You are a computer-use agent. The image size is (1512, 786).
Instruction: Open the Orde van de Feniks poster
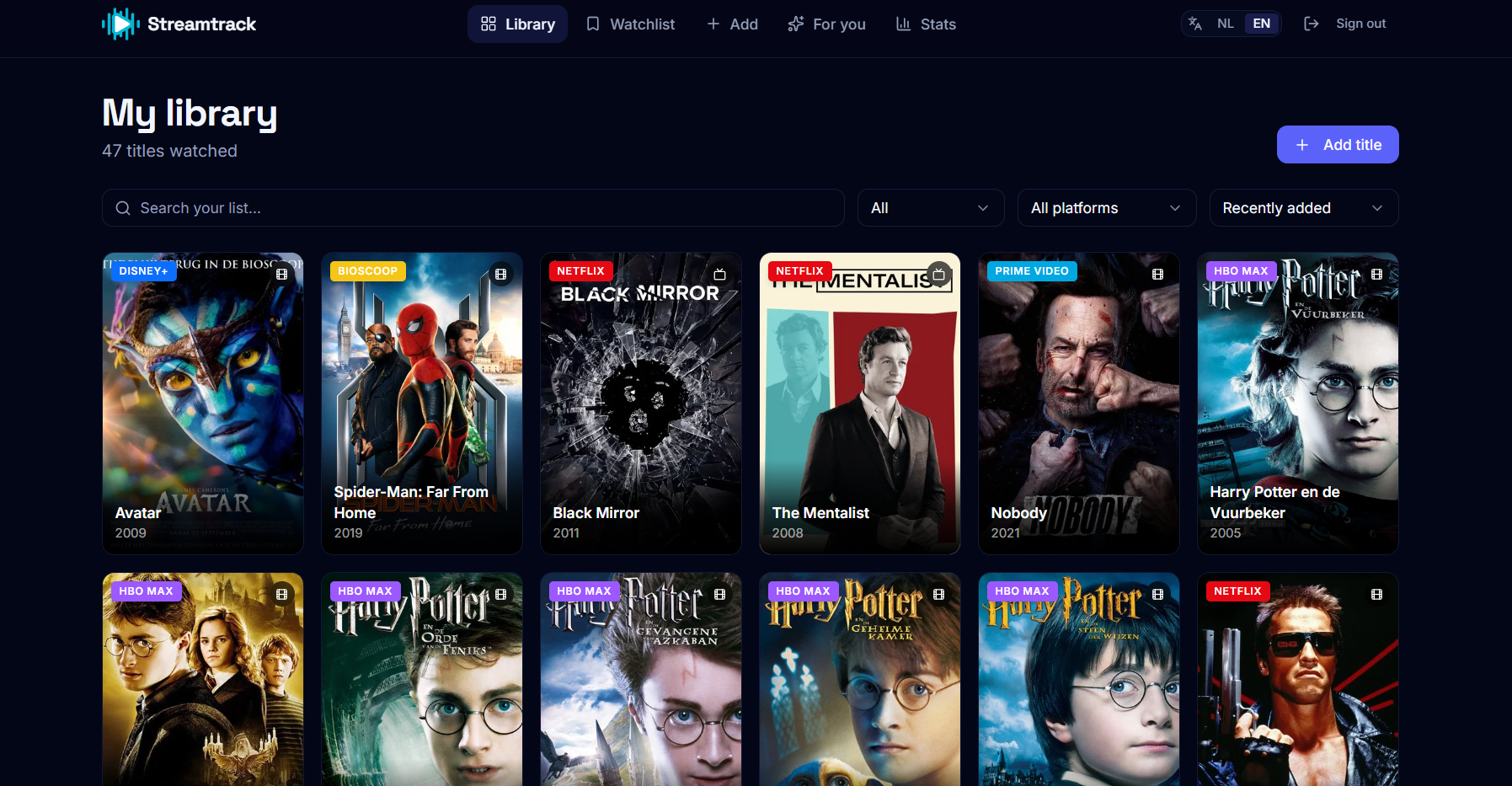(422, 680)
